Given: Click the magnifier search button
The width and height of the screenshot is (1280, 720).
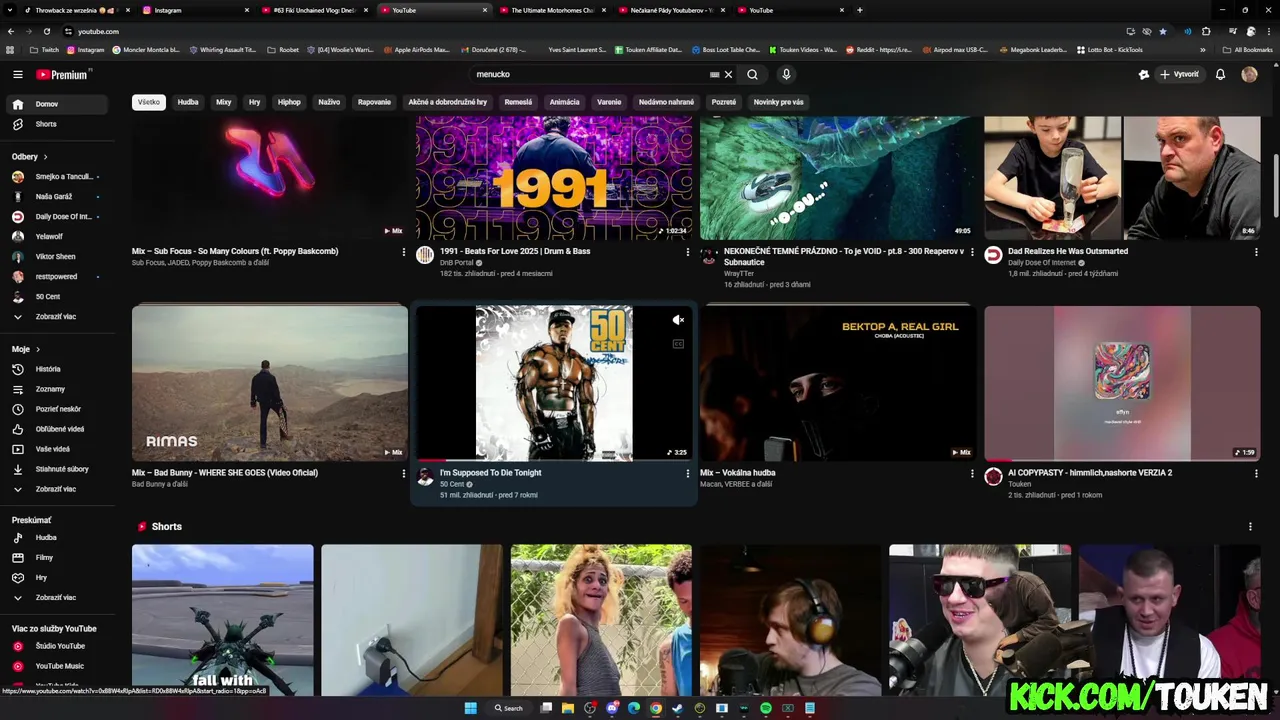Looking at the screenshot, I should pyautogui.click(x=752, y=74).
